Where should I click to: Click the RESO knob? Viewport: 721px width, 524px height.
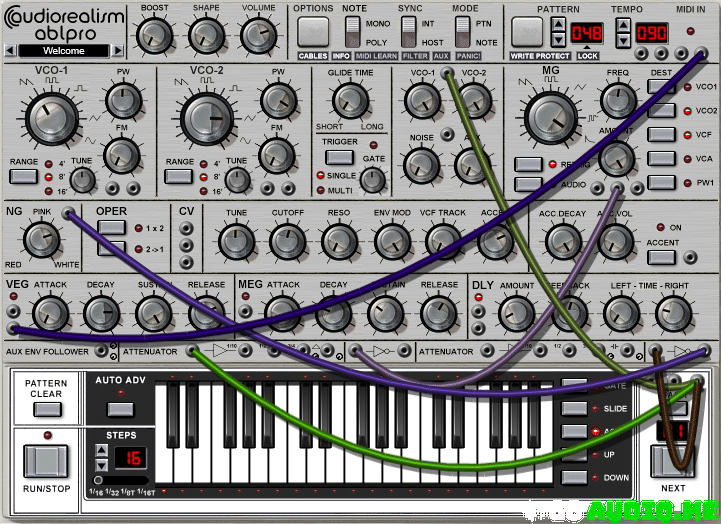[339, 242]
